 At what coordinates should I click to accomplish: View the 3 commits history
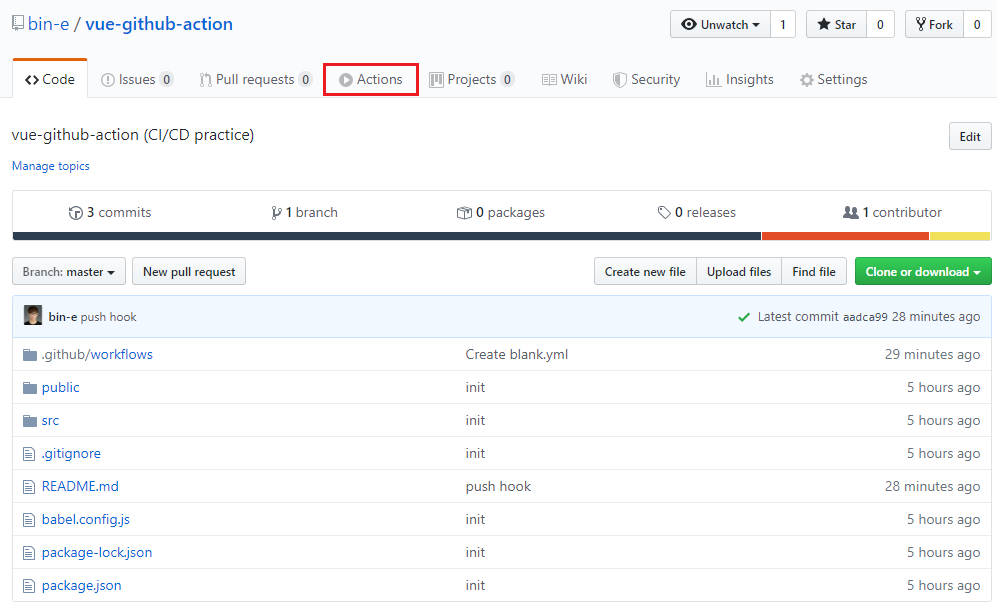click(x=110, y=212)
